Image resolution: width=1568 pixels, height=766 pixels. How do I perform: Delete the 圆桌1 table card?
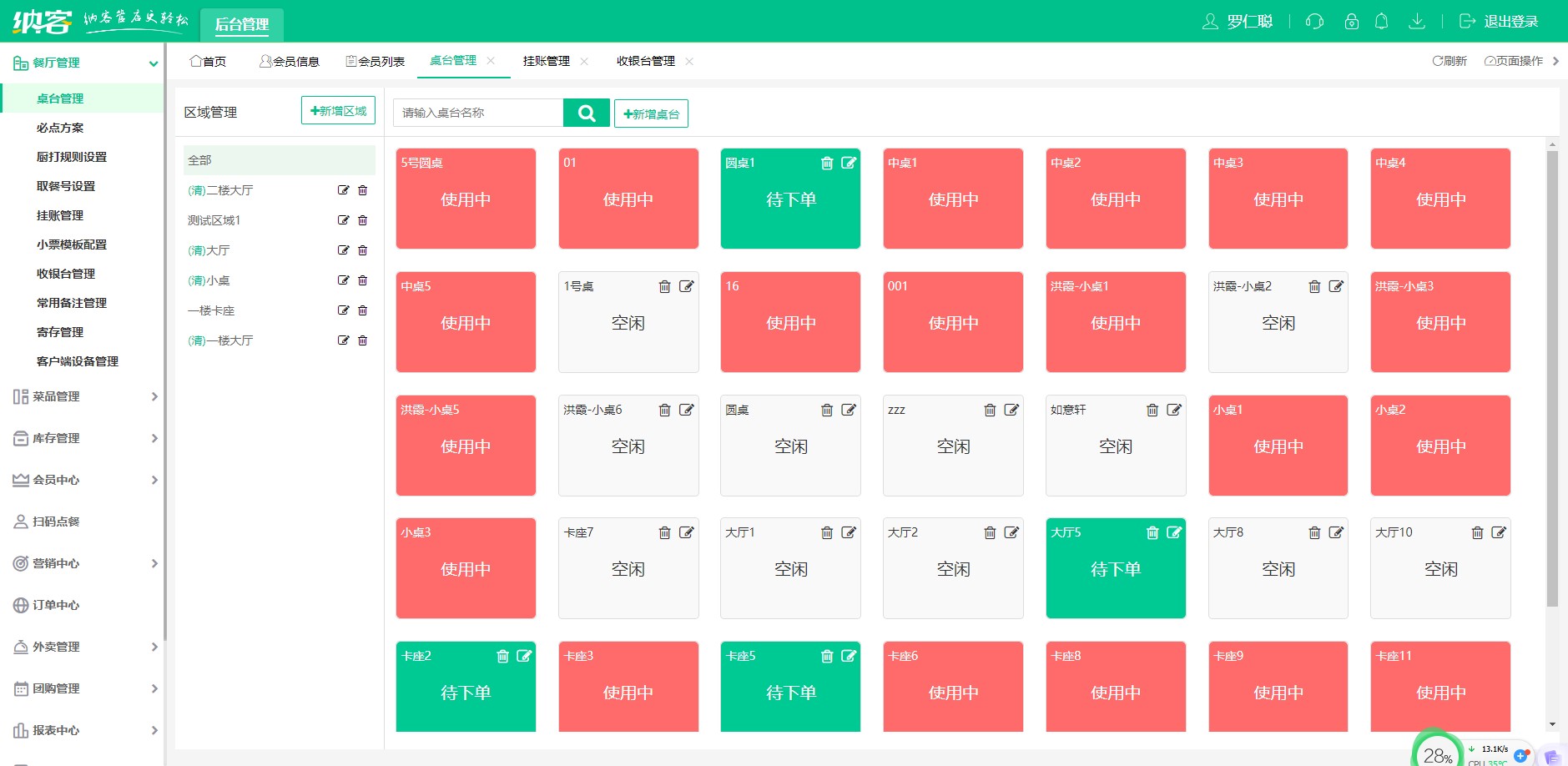[x=827, y=164]
